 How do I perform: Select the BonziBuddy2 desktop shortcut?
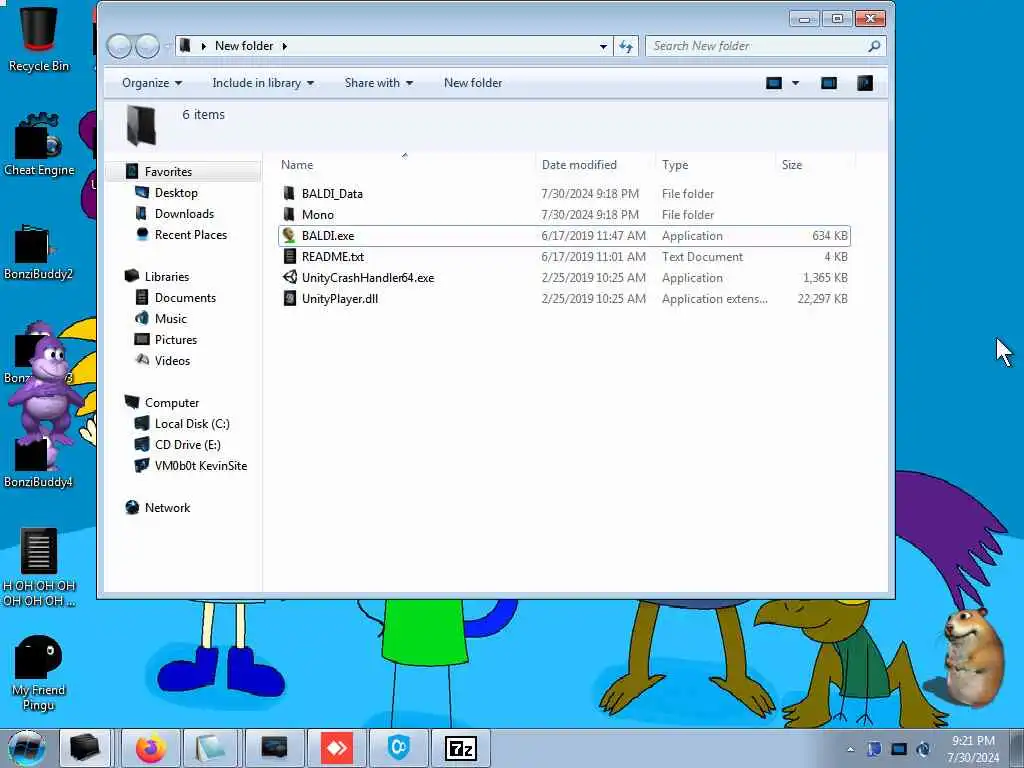tap(38, 252)
